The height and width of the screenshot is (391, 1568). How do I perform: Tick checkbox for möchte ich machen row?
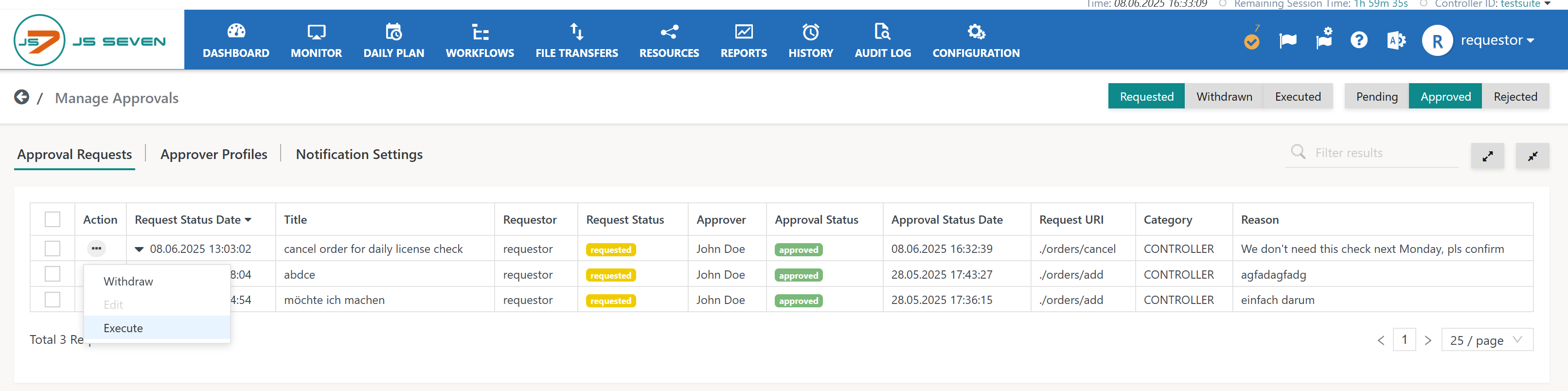click(x=53, y=300)
